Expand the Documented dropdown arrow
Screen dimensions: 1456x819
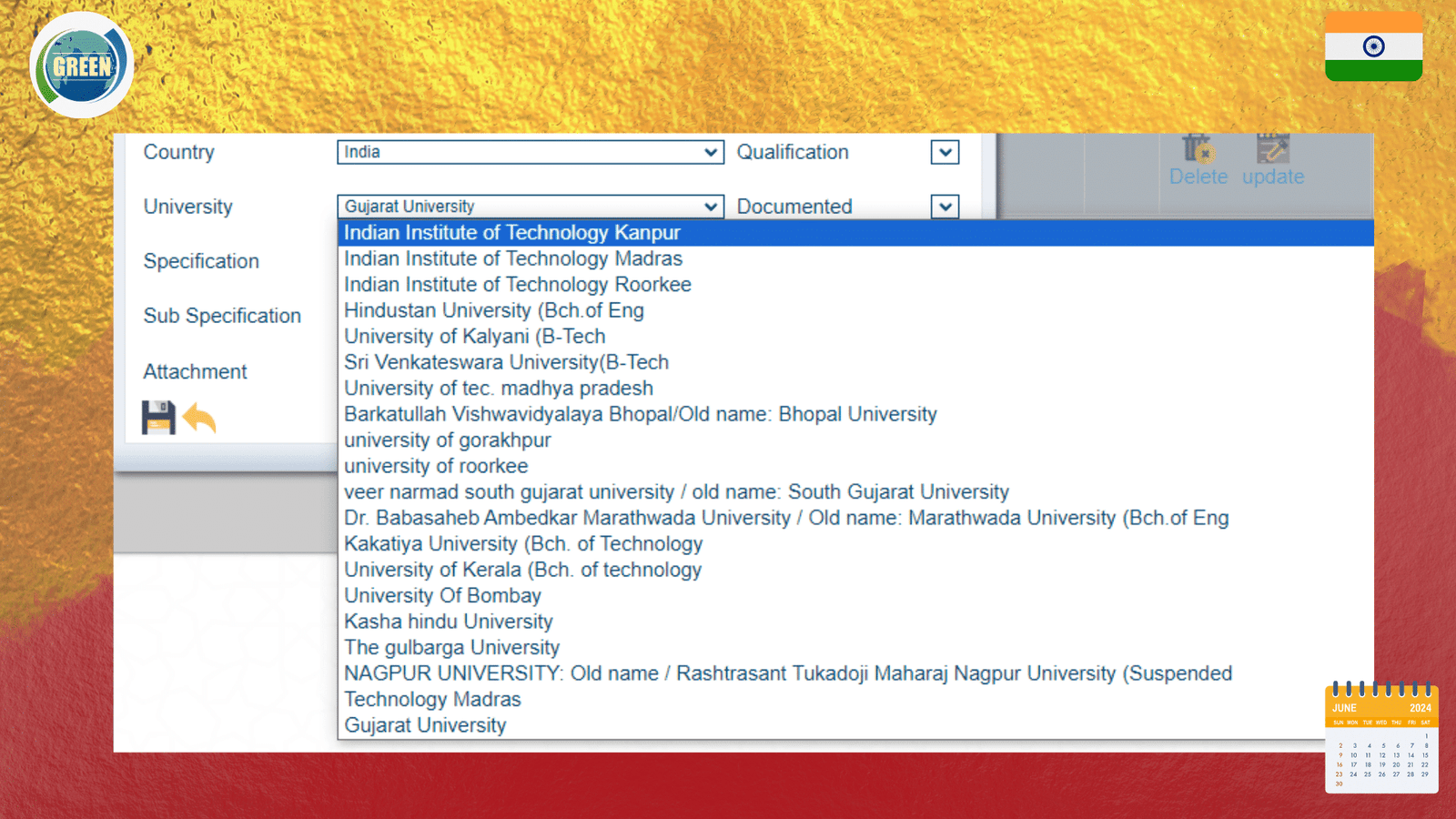click(945, 207)
